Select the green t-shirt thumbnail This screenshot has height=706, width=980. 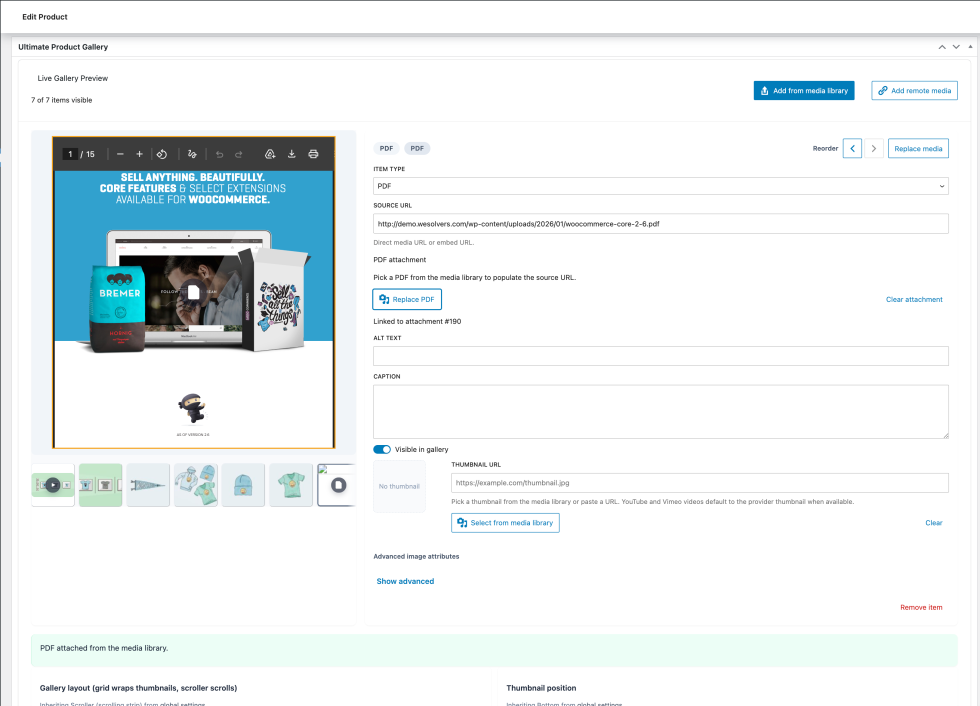pos(291,485)
